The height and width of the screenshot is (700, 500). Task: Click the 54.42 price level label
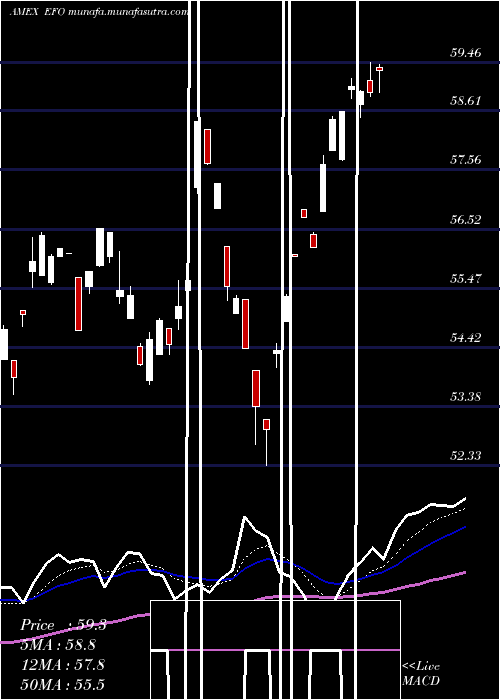[466, 338]
